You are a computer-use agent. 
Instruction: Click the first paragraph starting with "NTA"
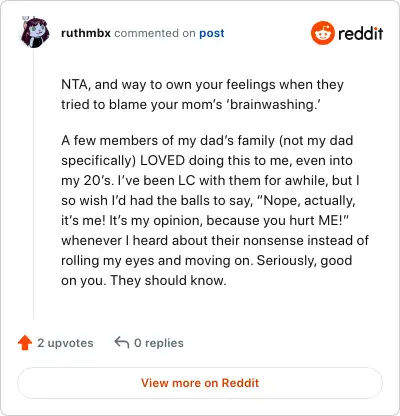(202, 94)
